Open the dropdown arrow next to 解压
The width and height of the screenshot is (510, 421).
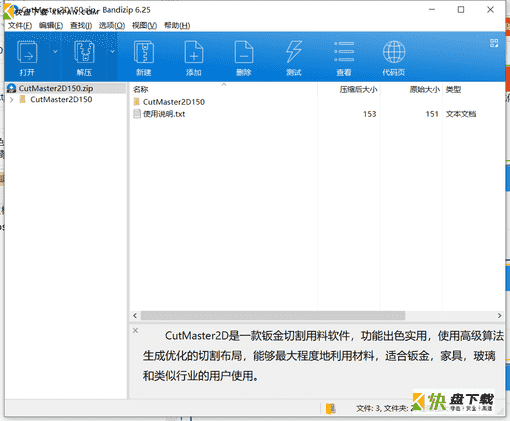coord(112,52)
